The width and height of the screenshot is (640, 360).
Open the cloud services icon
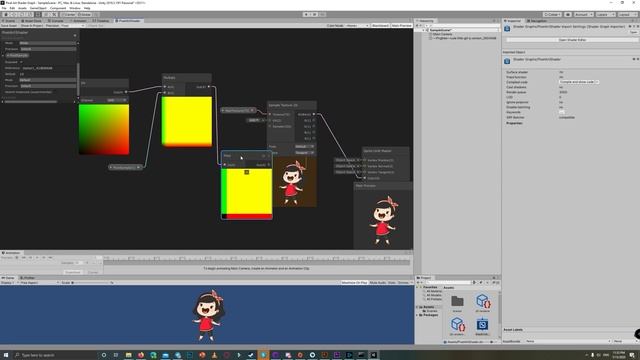tap(568, 15)
